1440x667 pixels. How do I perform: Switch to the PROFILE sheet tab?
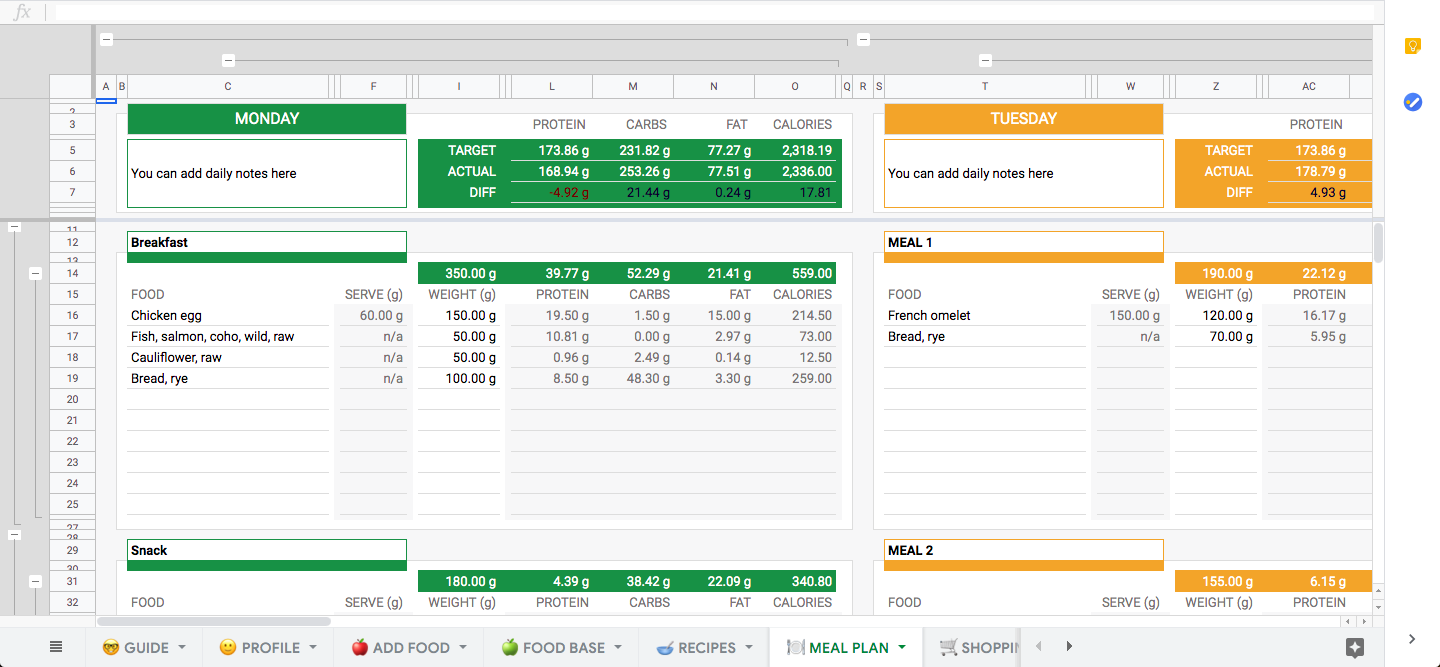(268, 647)
